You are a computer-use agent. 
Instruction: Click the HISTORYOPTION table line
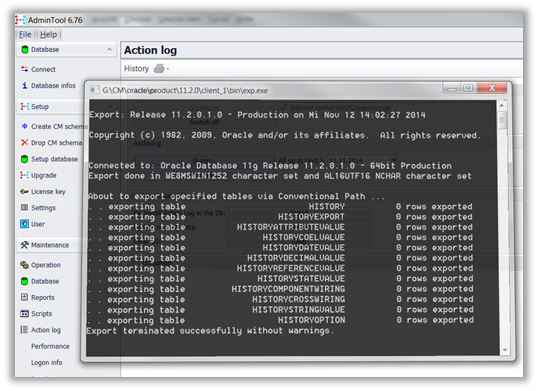(281, 320)
